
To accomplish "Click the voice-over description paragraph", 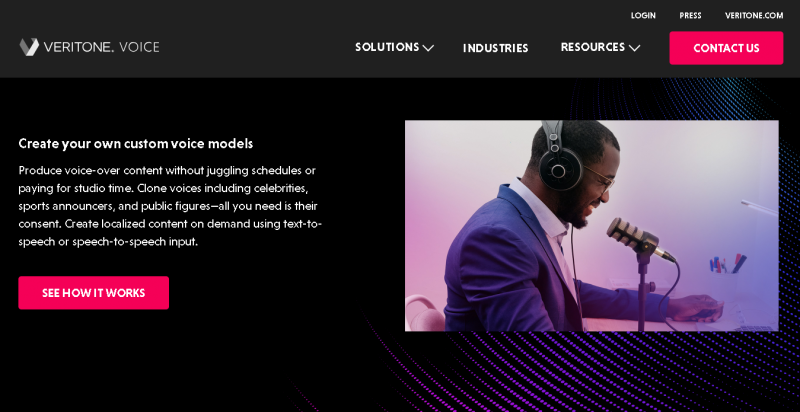I will (x=170, y=206).
